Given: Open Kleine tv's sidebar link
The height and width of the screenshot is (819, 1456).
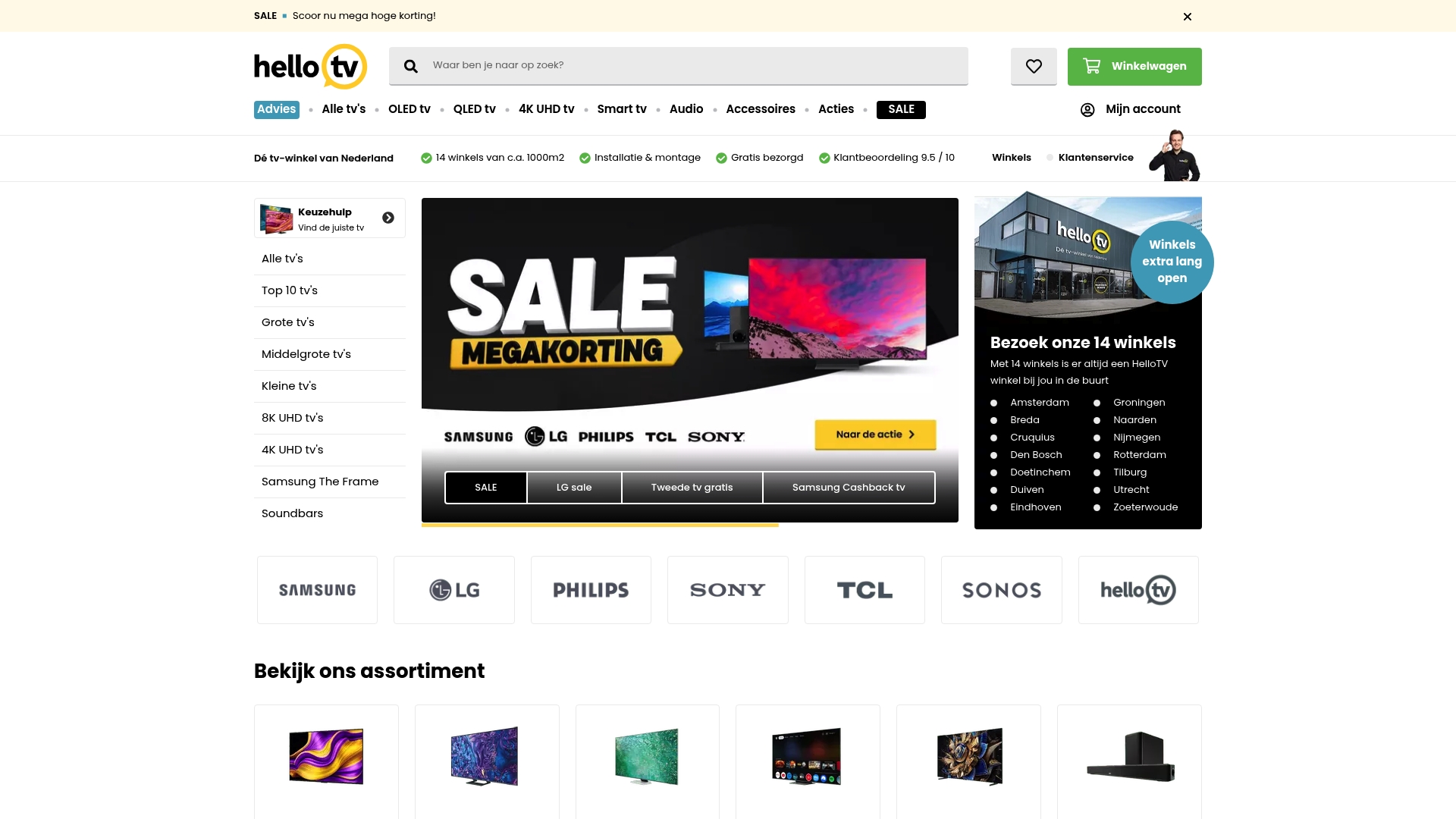Looking at the screenshot, I should point(330,386).
